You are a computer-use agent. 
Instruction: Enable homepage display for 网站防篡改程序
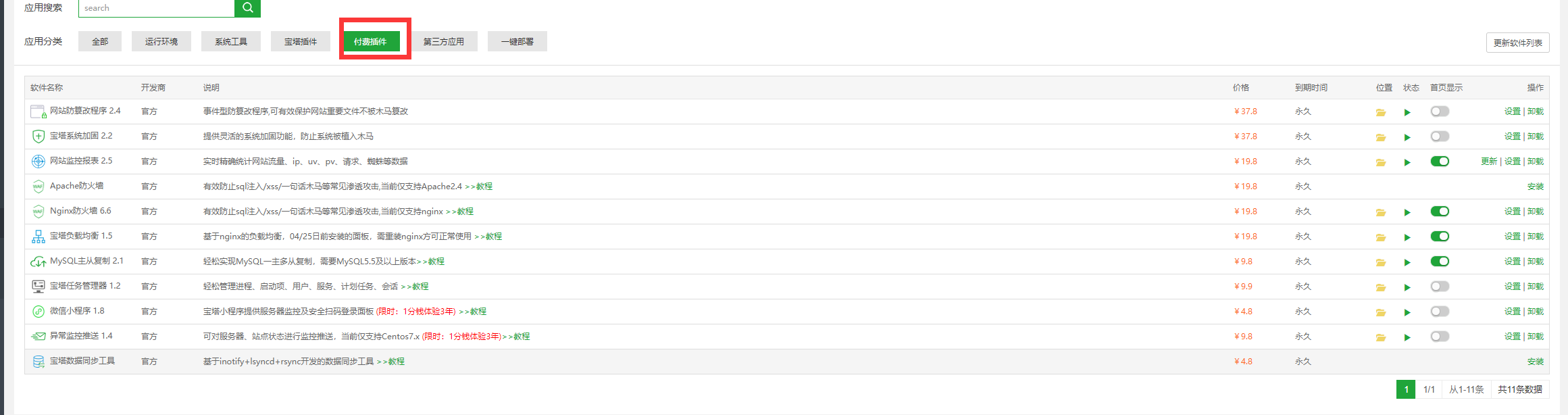[1440, 112]
